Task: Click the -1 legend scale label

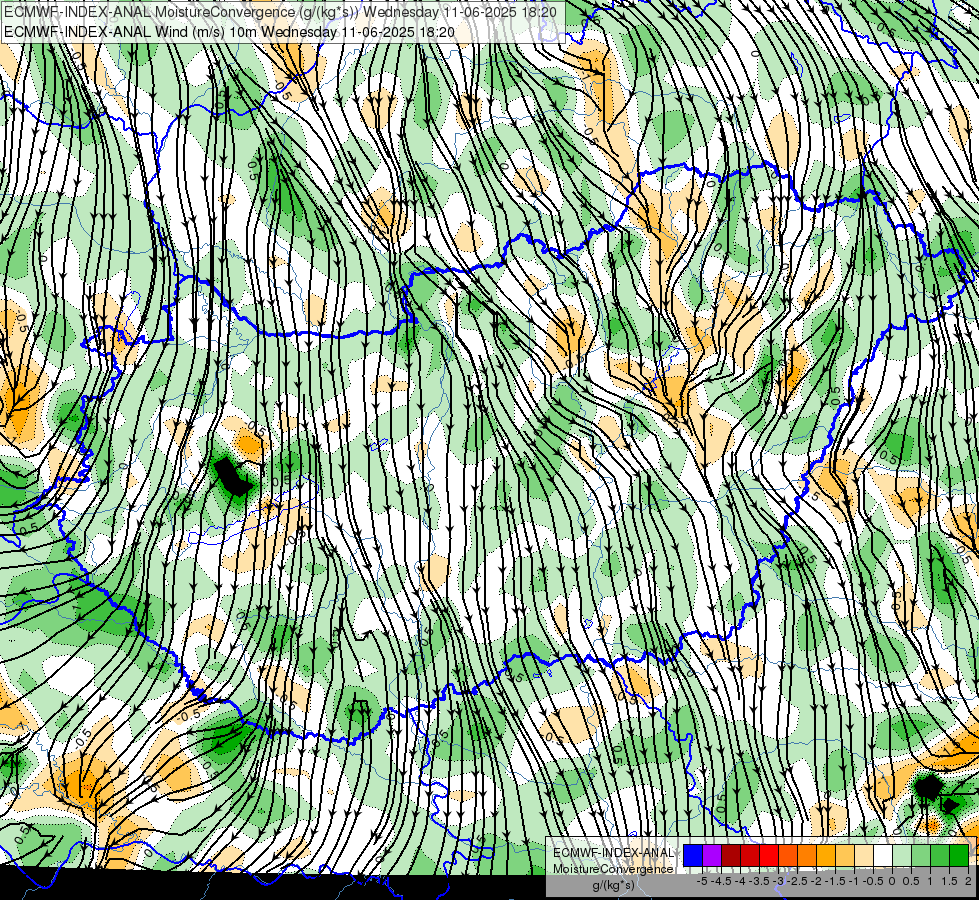Action: (855, 881)
